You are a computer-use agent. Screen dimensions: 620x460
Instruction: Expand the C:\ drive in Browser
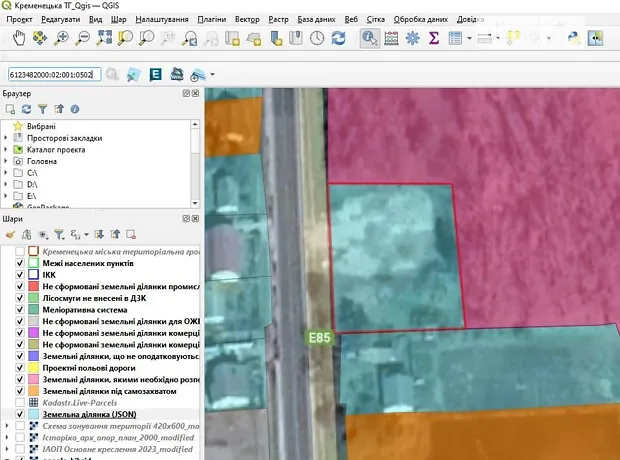(6, 172)
